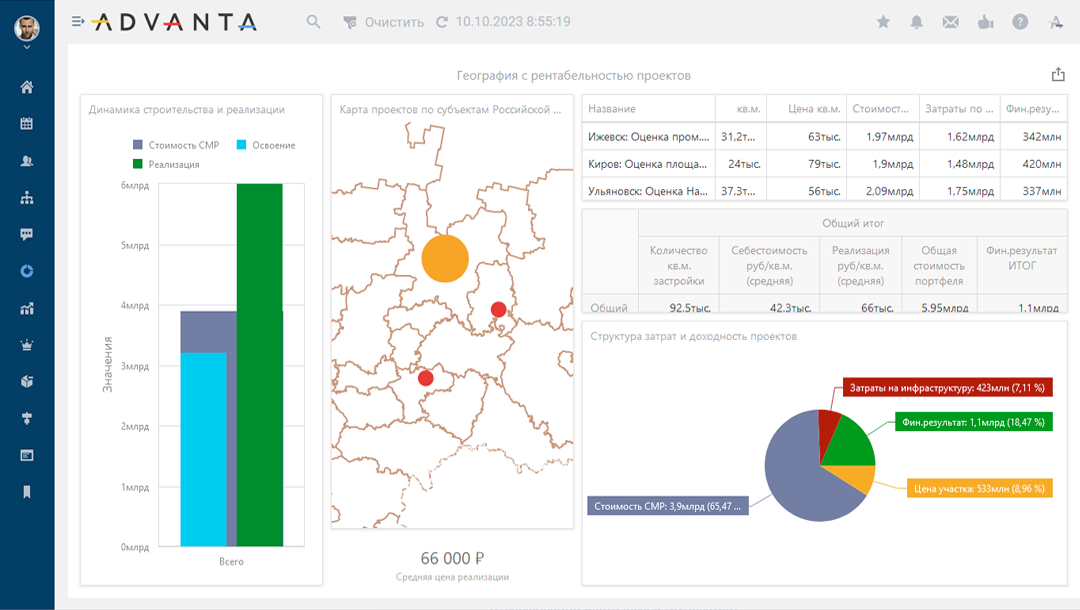
Task: Click the org hierarchy sidebar icon
Action: (27, 198)
